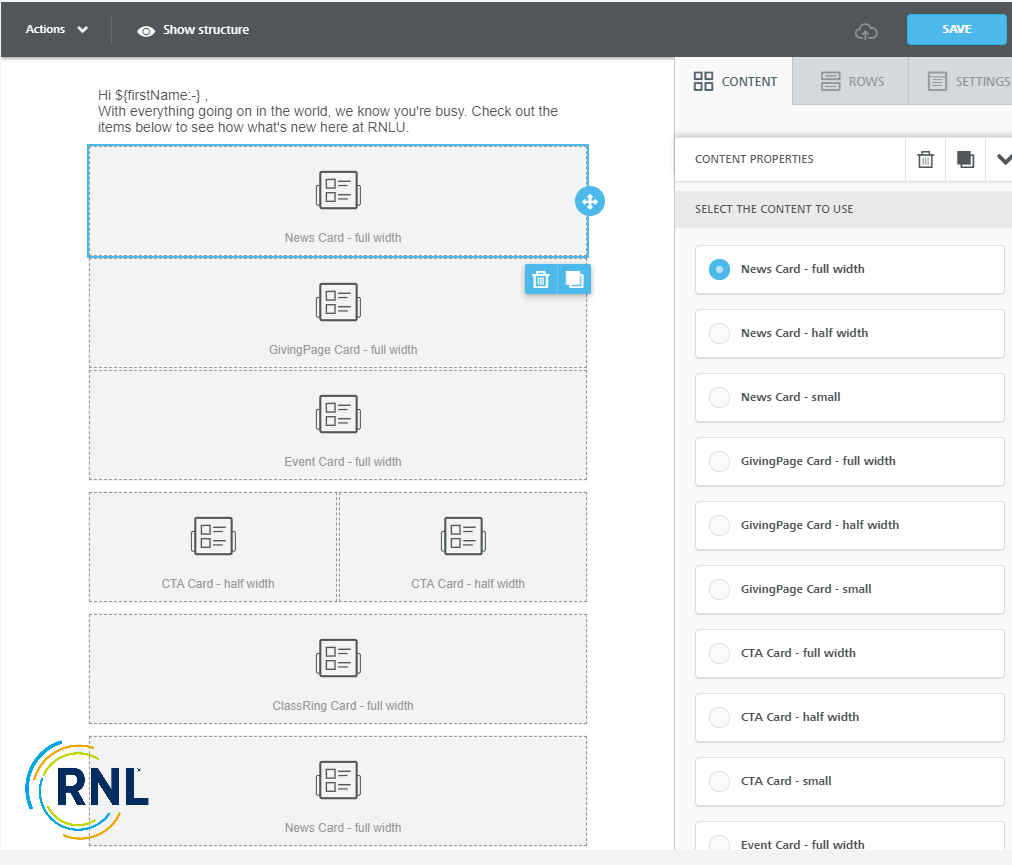1012x865 pixels.
Task: Select the Event Card - full width canvas block
Action: 338,425
